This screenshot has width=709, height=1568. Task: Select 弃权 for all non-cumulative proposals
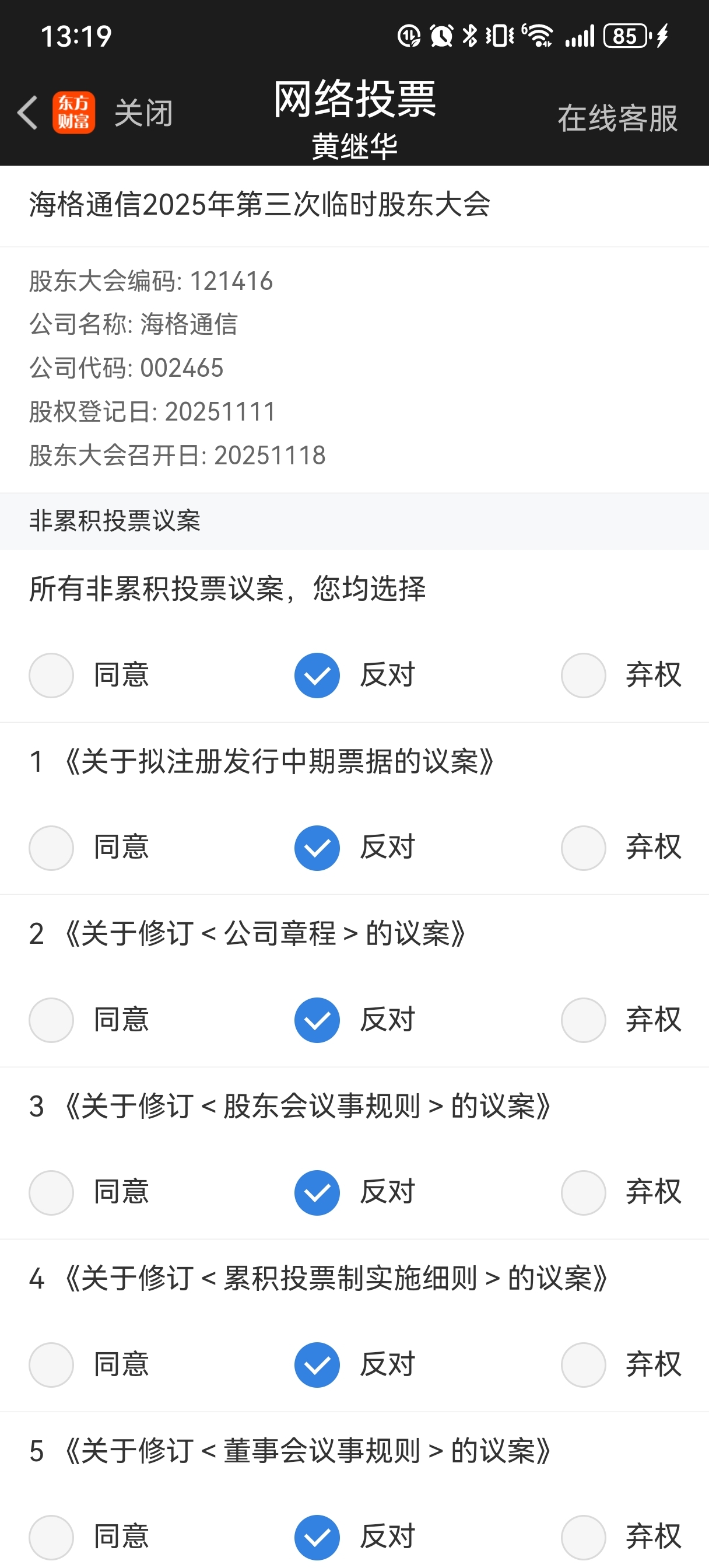click(584, 675)
